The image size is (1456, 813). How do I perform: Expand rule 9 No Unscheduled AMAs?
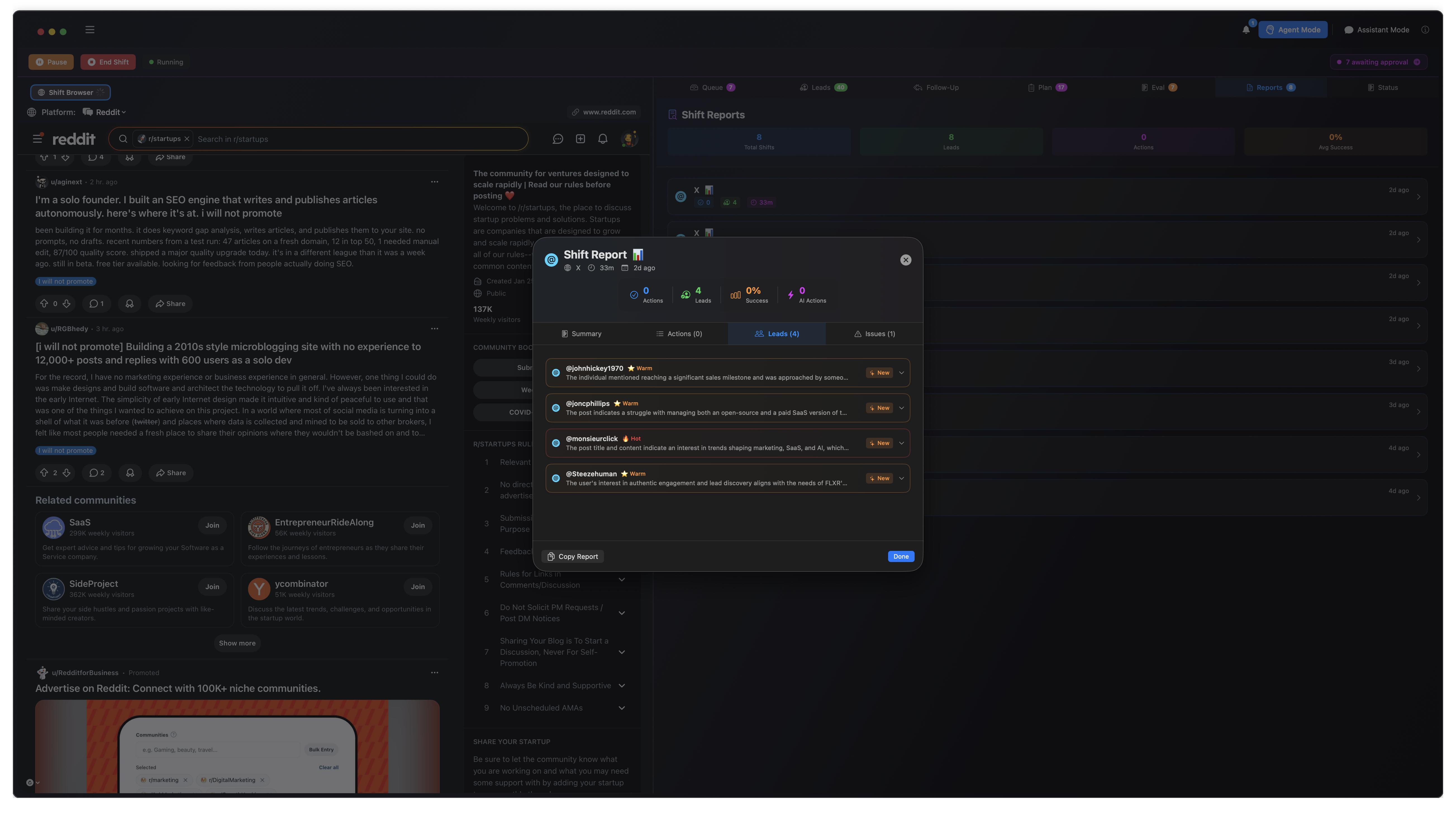coord(621,708)
